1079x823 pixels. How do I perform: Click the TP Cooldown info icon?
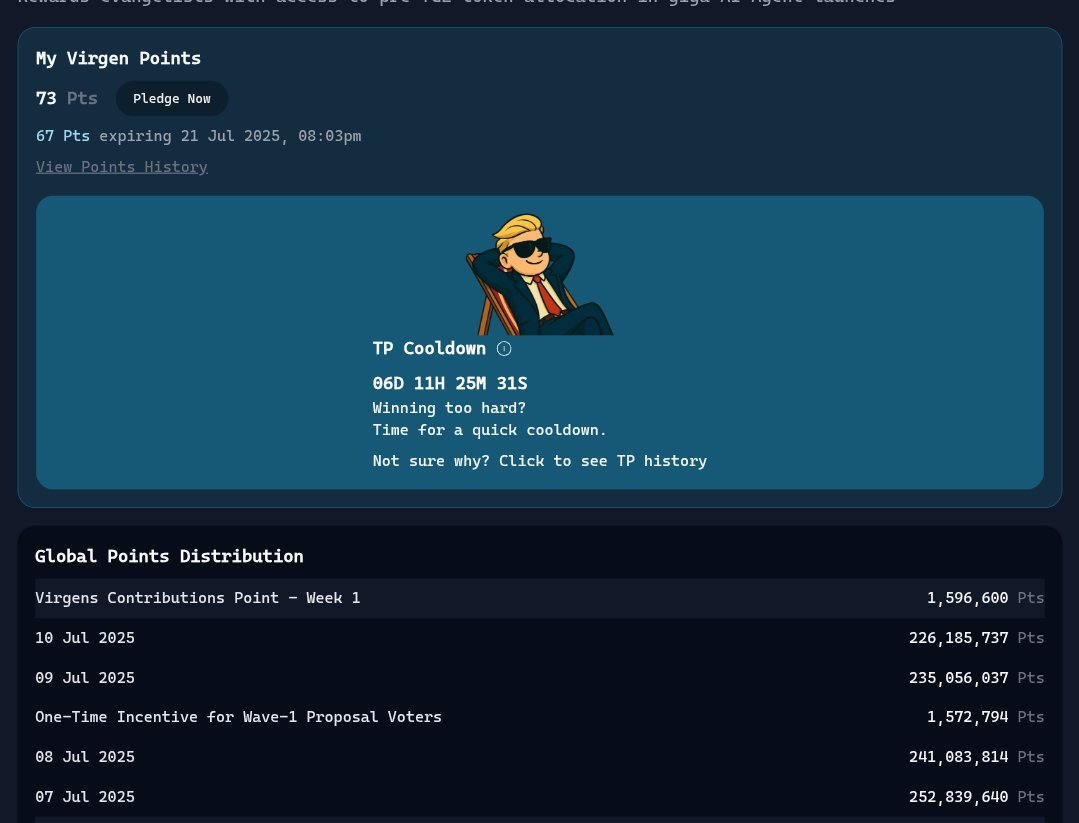(504, 349)
